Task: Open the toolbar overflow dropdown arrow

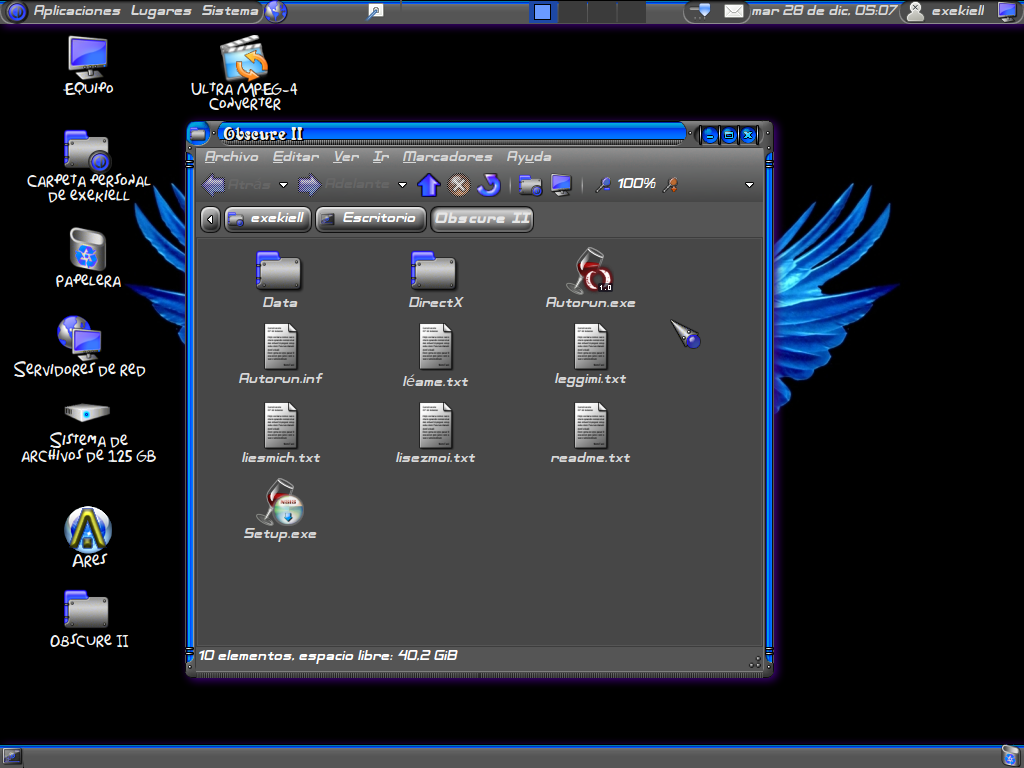Action: tap(749, 185)
